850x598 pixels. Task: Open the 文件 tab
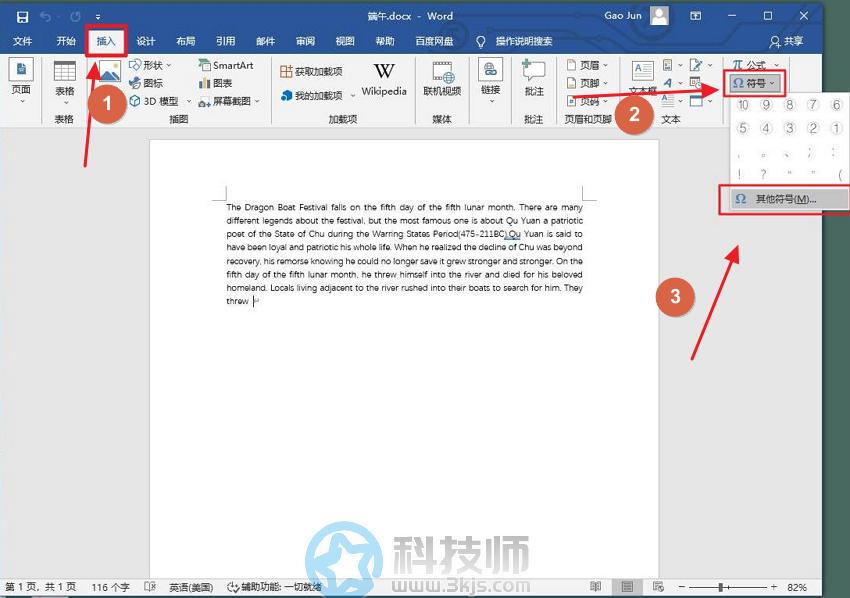[23, 41]
